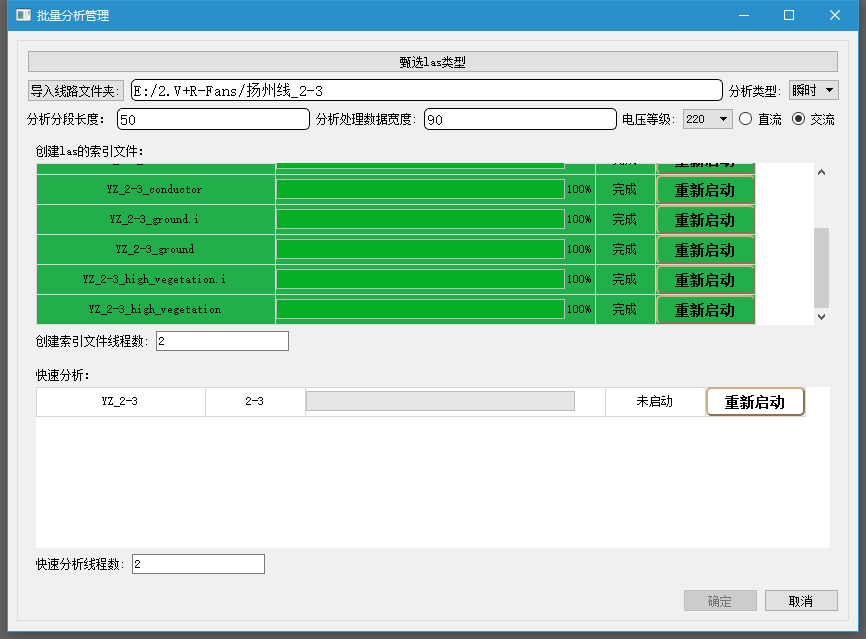Select the YZ_2-3_high_vegetation.i row name
866x639 pixels.
click(155, 279)
